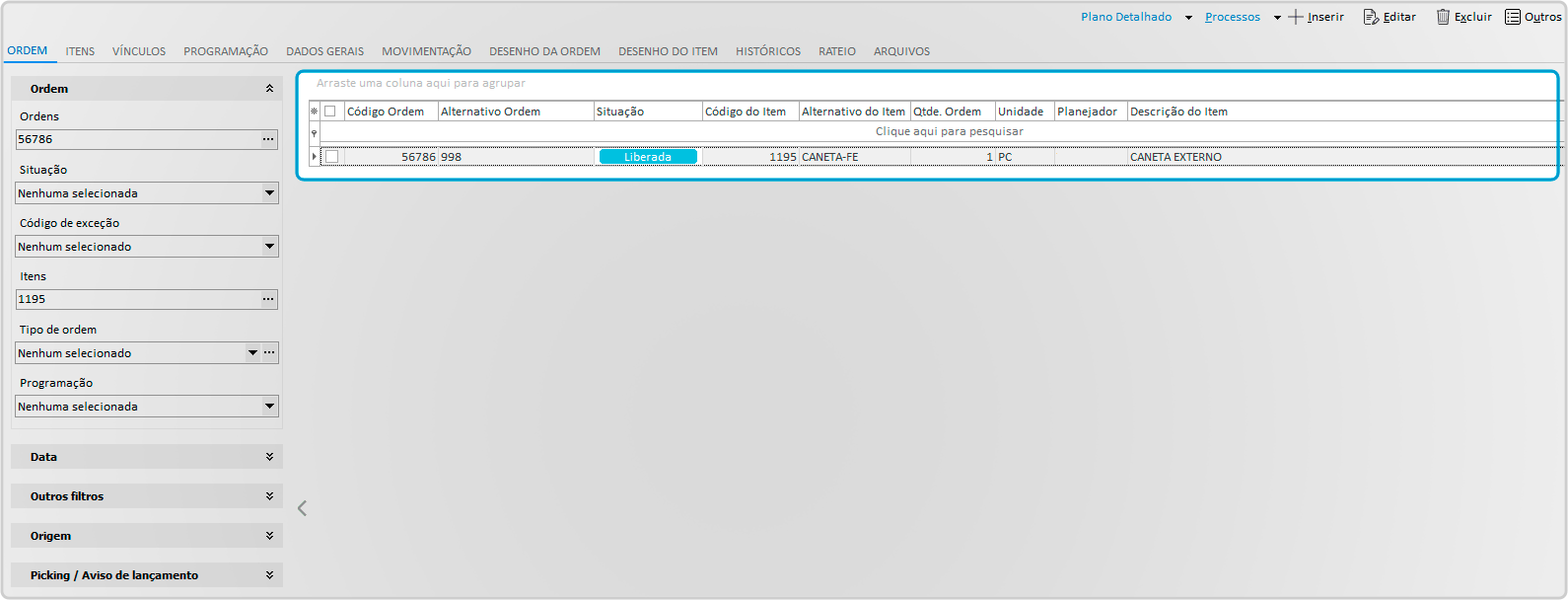1568x600 pixels.
Task: Open the Itens lookup ellipsis button
Action: [268, 300]
